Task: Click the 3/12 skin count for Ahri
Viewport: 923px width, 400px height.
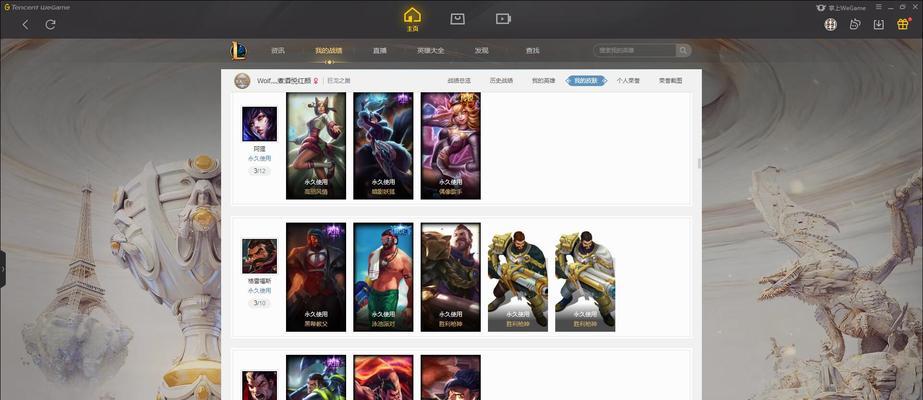Action: click(x=260, y=171)
